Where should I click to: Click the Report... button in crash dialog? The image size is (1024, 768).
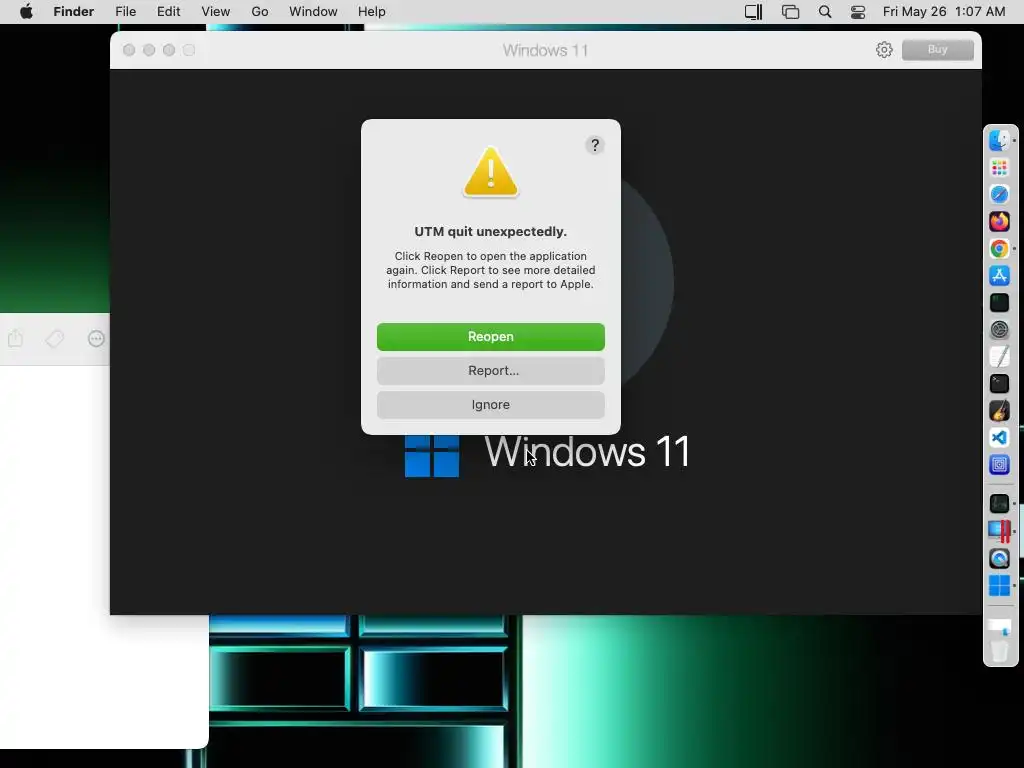pyautogui.click(x=490, y=370)
